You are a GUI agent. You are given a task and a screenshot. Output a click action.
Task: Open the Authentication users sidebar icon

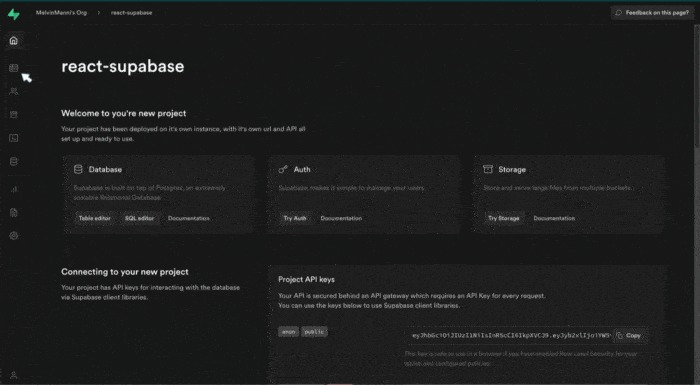14,91
